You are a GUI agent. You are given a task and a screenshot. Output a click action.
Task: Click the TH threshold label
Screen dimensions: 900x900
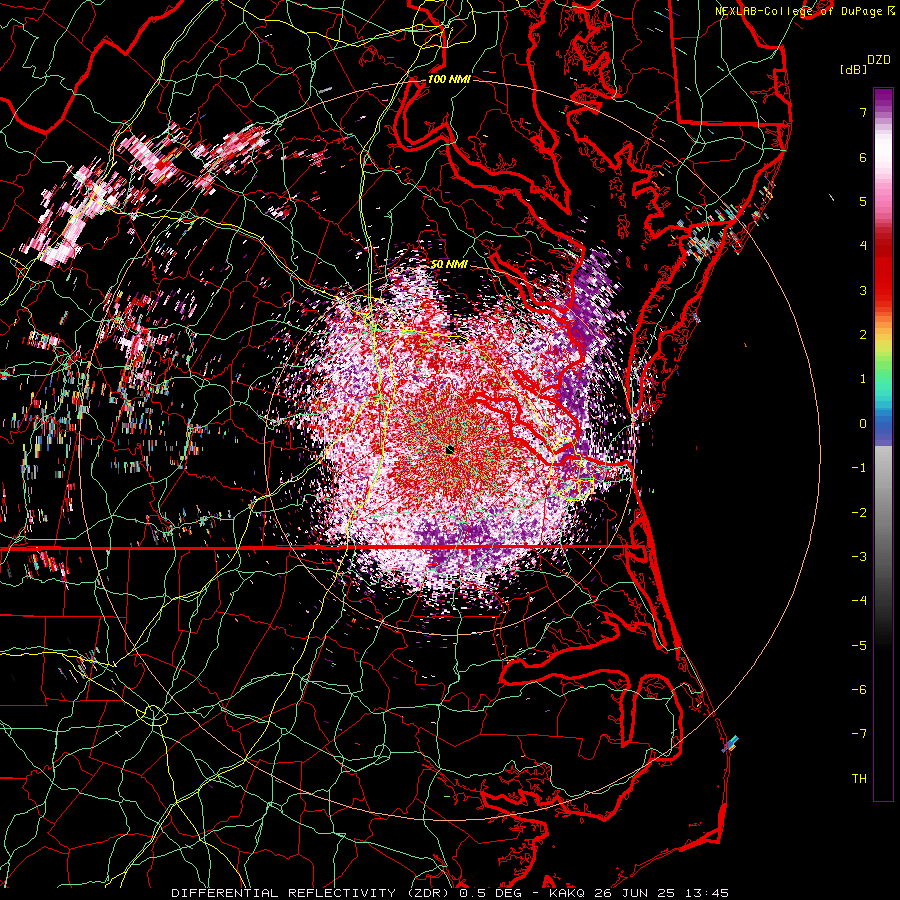(x=859, y=779)
